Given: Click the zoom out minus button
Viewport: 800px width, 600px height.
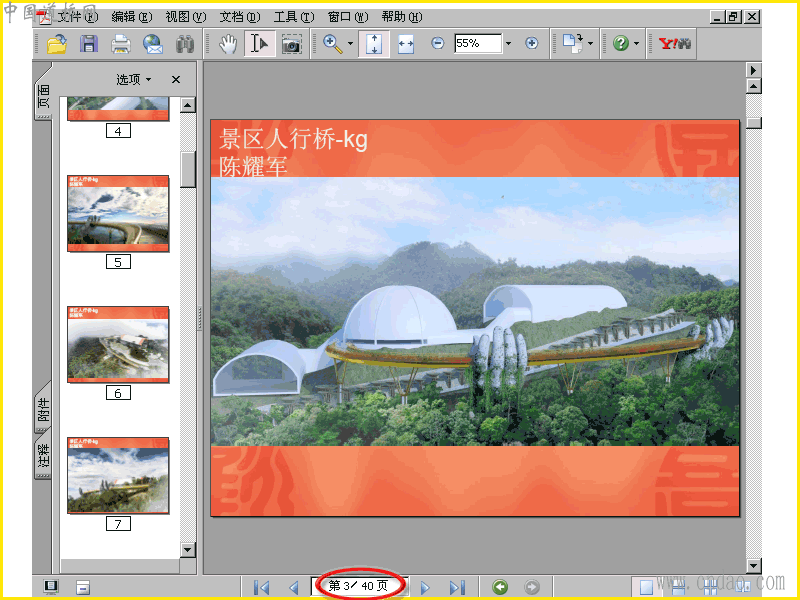Looking at the screenshot, I should pyautogui.click(x=438, y=43).
